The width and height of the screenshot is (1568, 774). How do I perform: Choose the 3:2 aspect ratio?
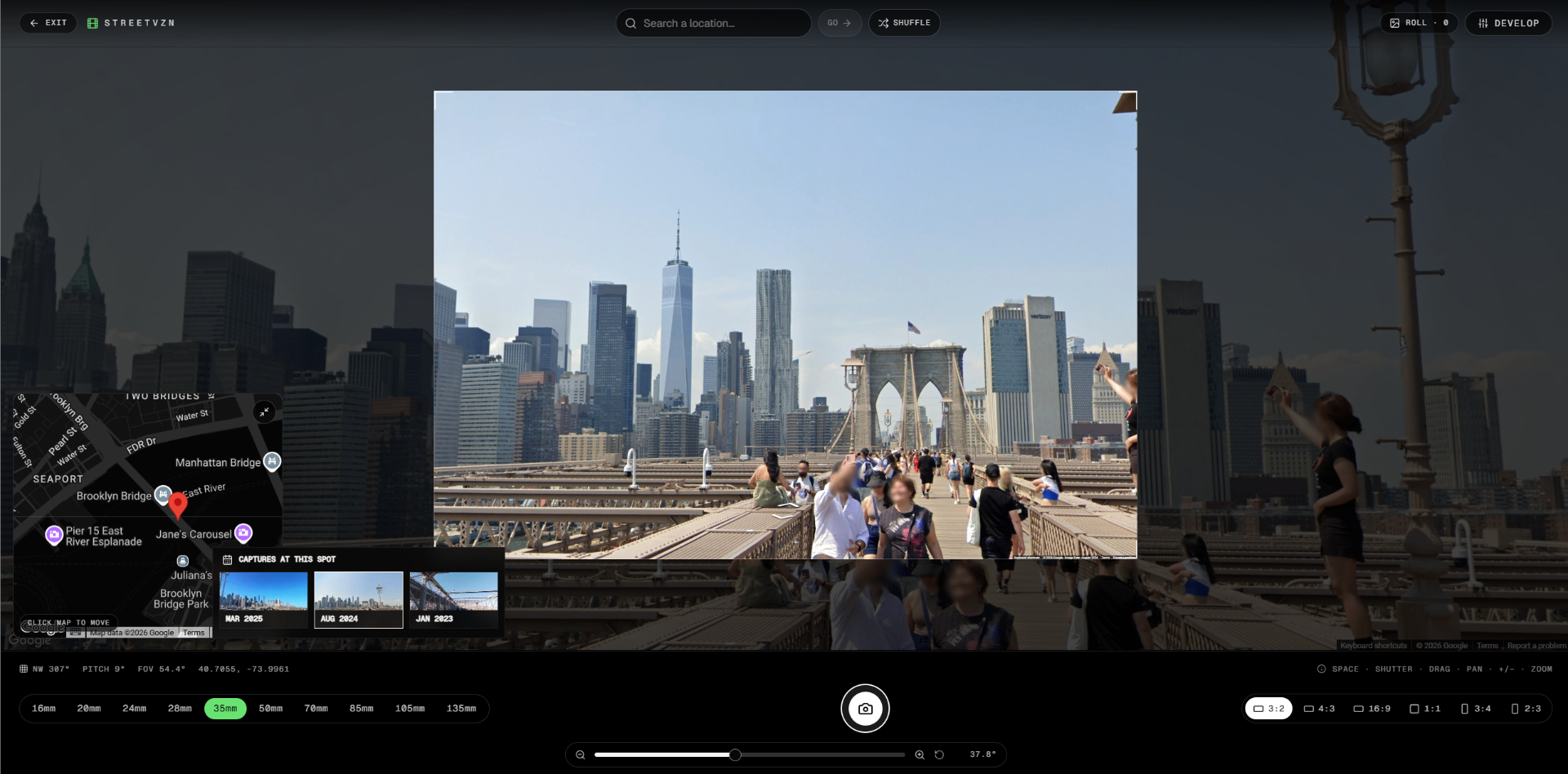pos(1268,709)
